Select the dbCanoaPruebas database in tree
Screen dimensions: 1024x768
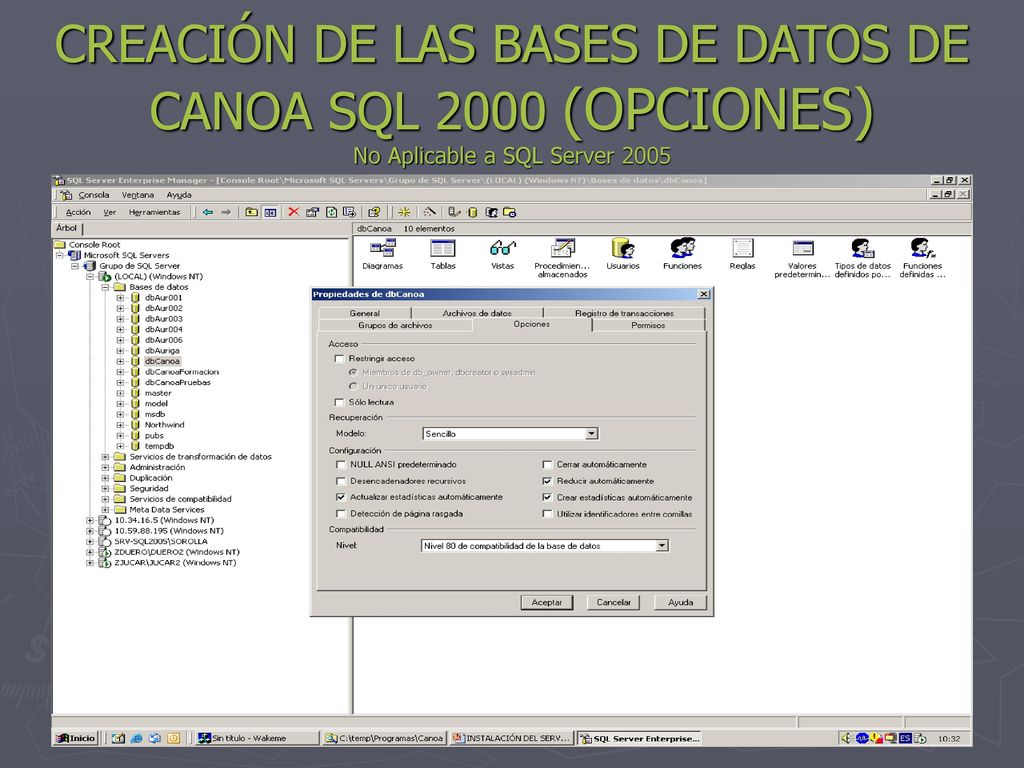coord(178,382)
